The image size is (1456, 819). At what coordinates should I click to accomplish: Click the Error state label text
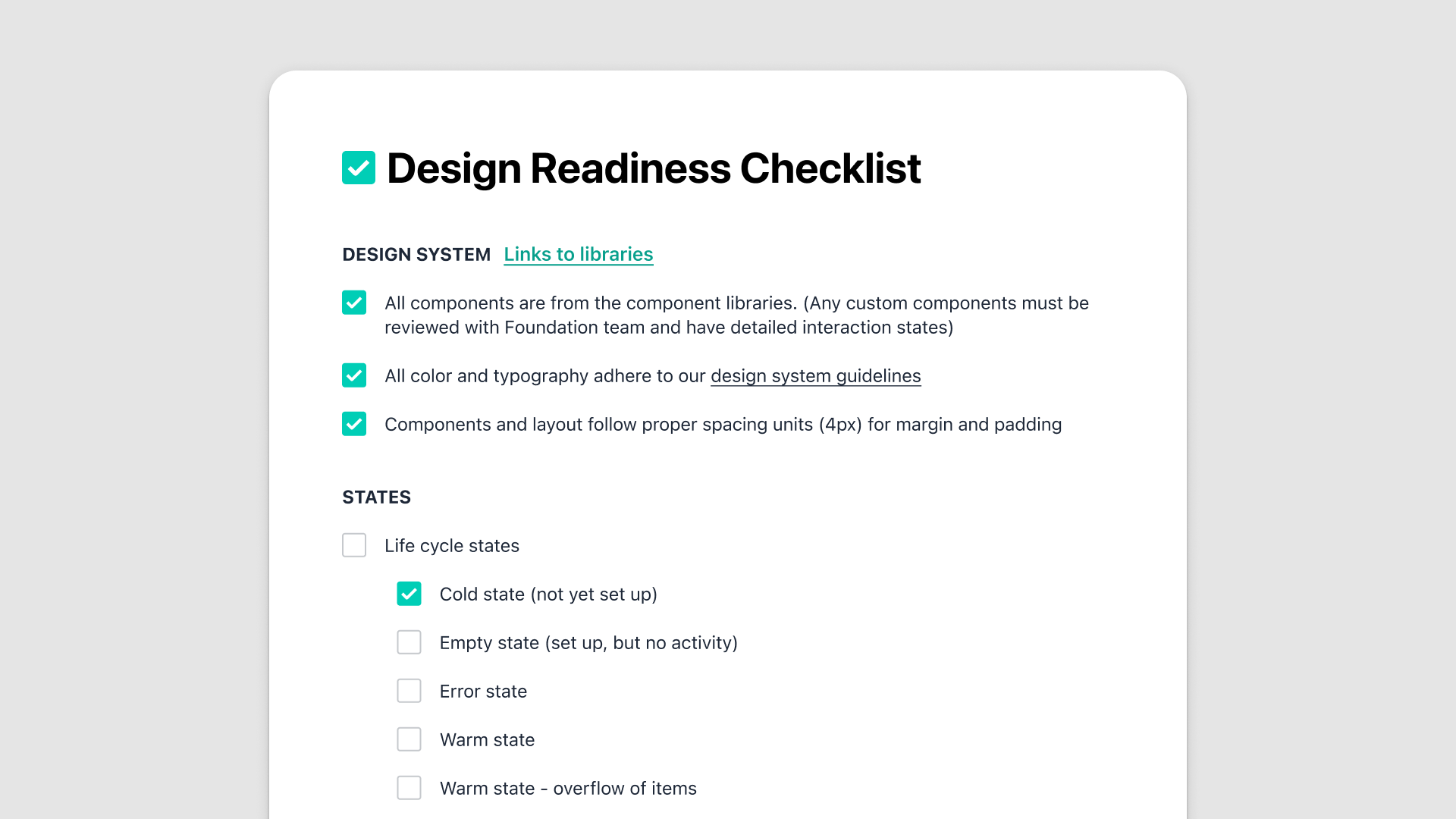[483, 692]
